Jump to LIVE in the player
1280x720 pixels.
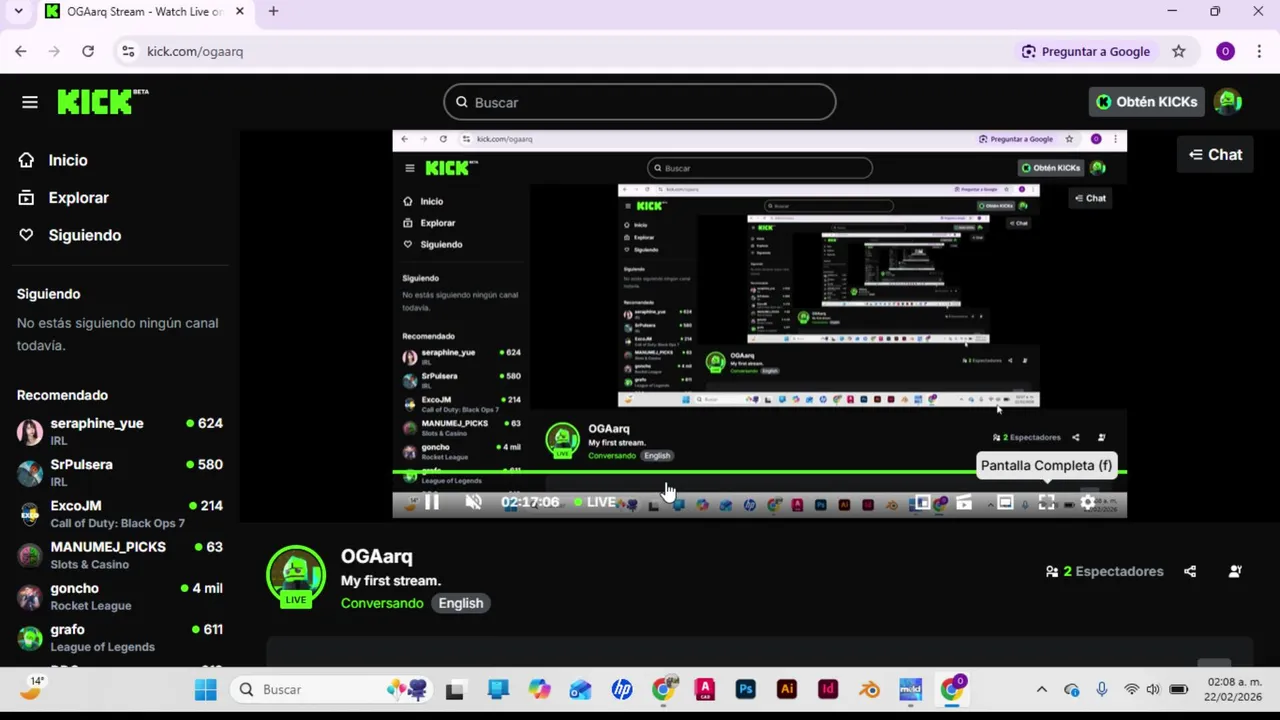[595, 502]
